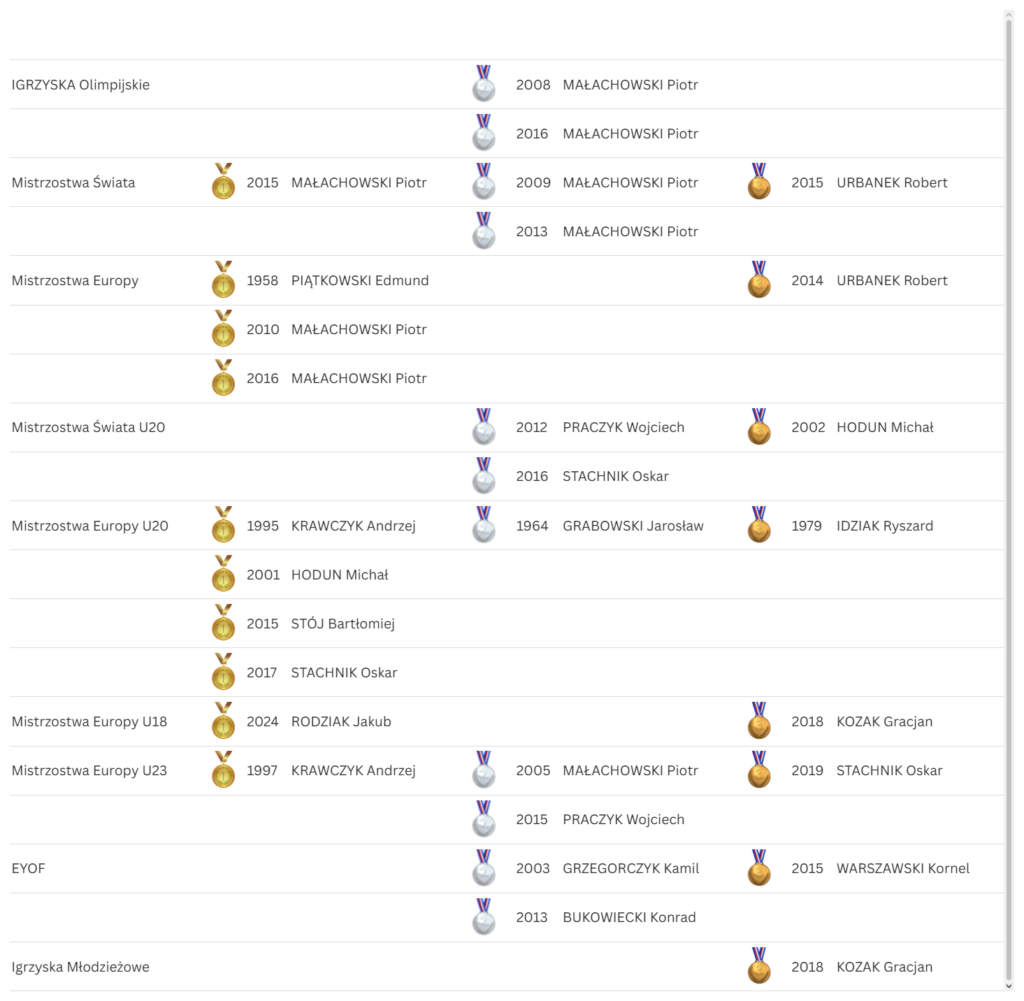
Task: Click silver medal icon beside 2012 PRACZYK Wojciech
Action: coord(484,427)
